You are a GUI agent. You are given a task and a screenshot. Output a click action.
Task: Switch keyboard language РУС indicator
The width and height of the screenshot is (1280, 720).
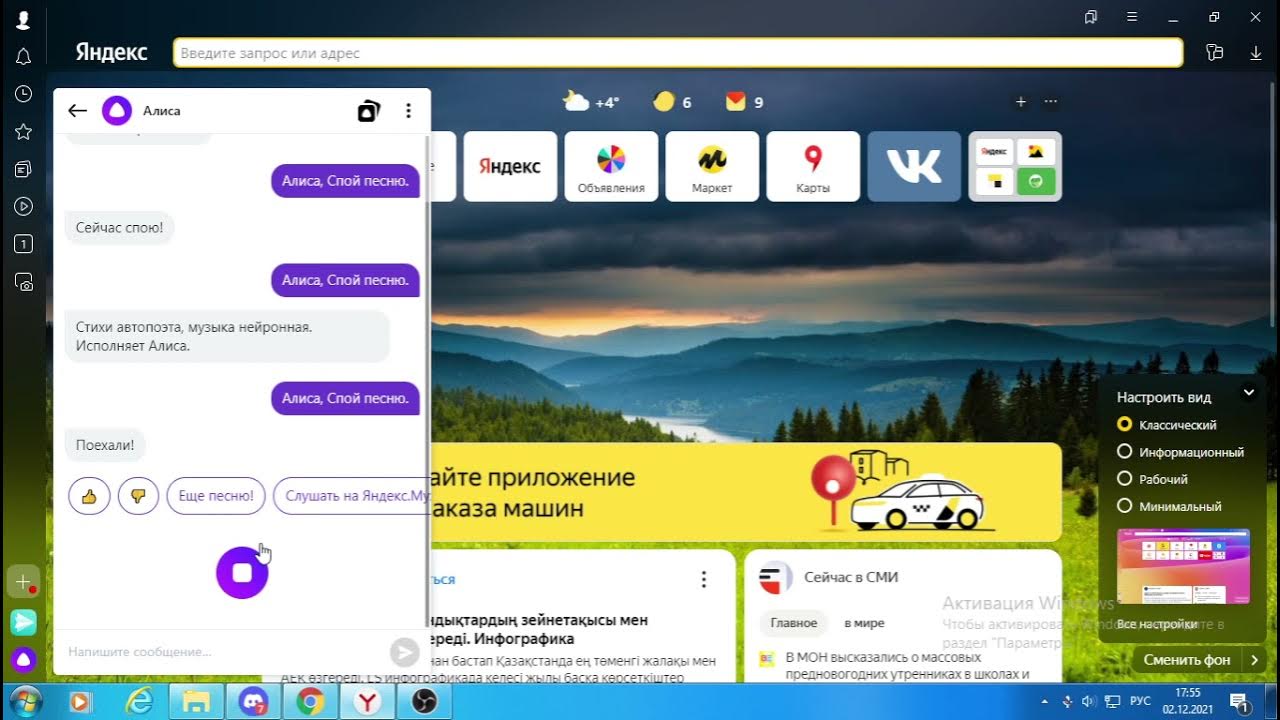coord(1140,701)
